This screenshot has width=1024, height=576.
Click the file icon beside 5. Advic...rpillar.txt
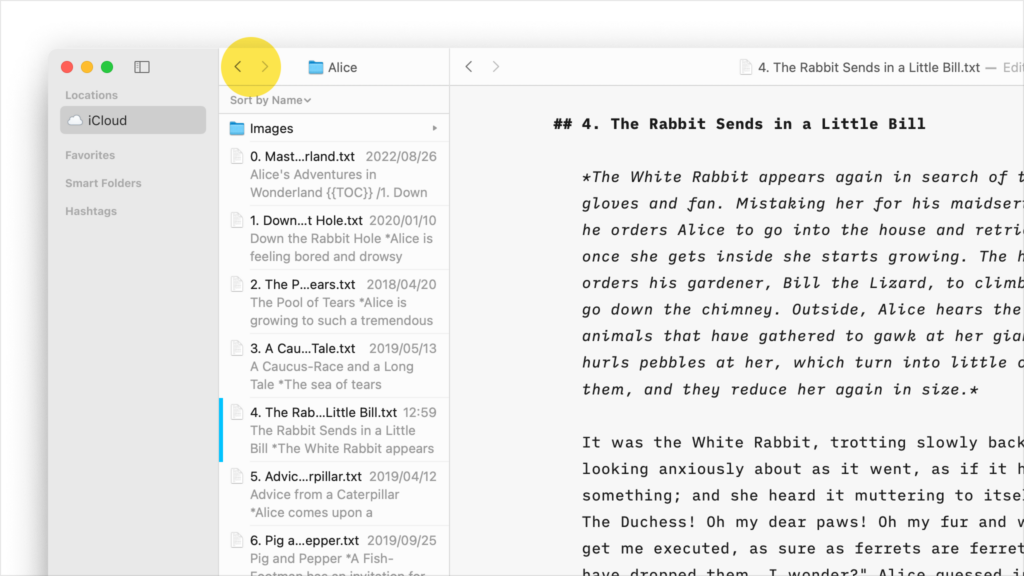(x=236, y=476)
